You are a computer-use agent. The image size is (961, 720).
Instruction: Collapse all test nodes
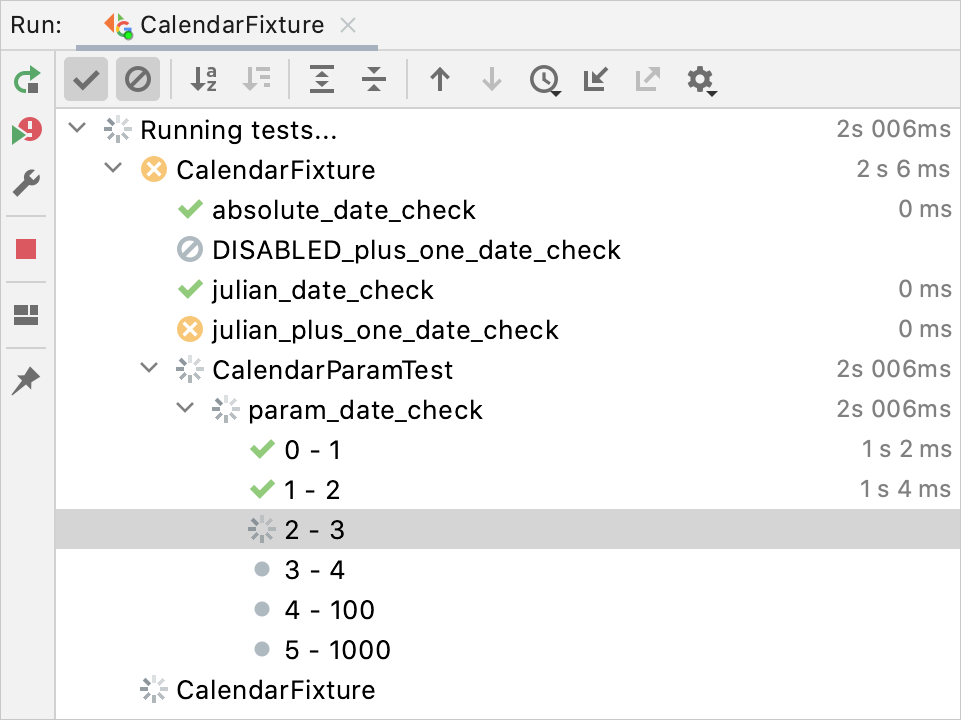tap(374, 79)
